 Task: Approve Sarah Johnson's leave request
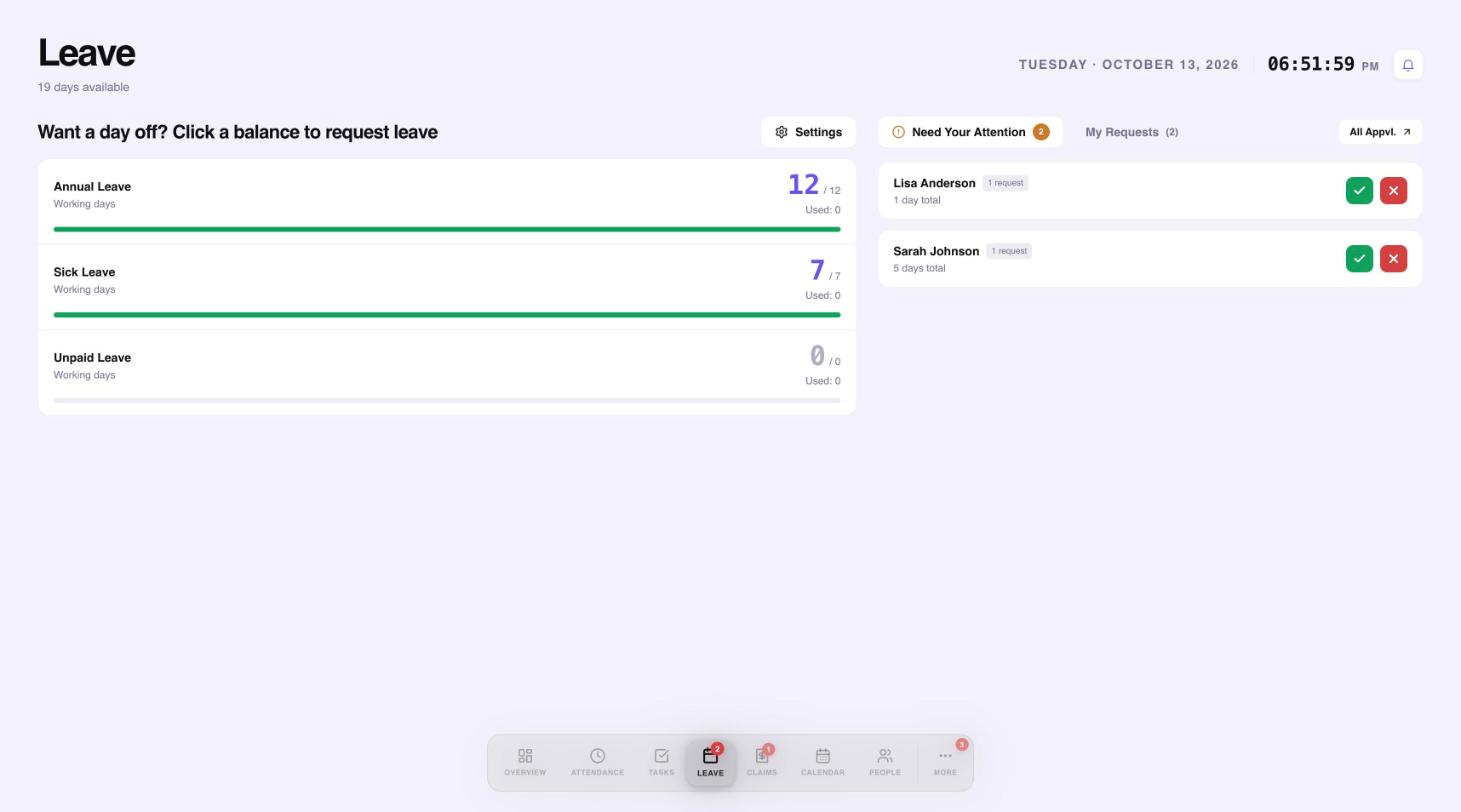(x=1359, y=259)
